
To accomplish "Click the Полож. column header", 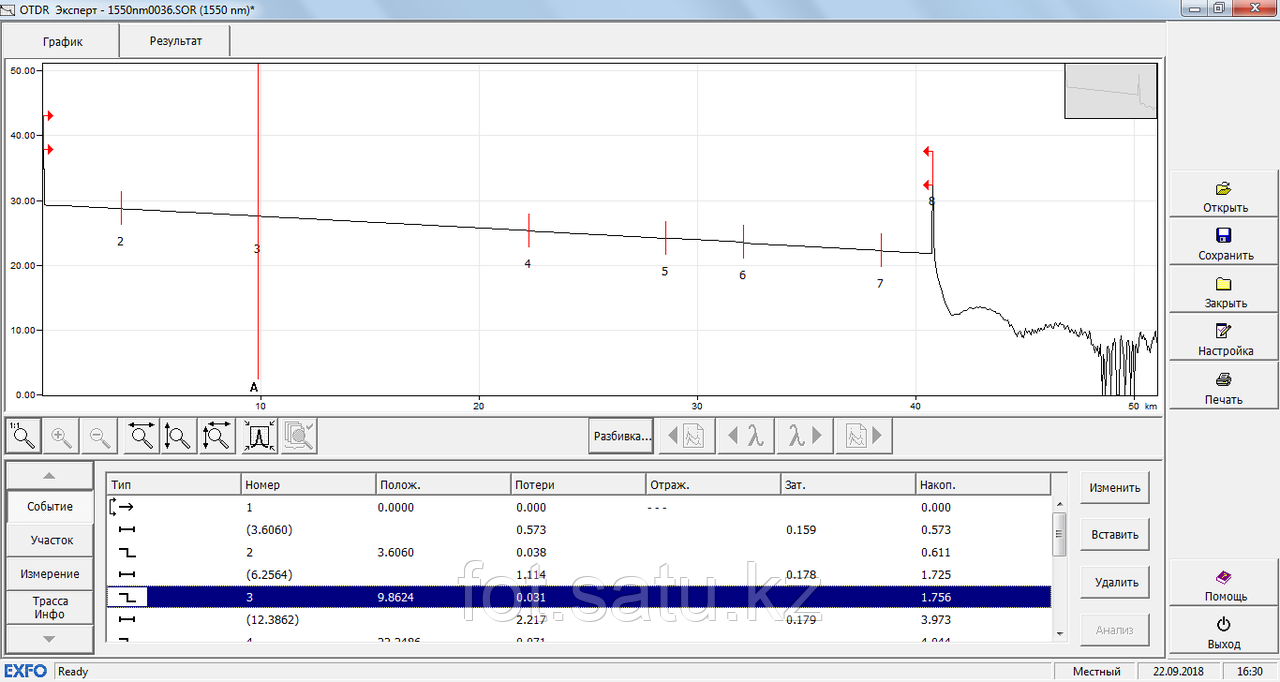I will coord(443,485).
